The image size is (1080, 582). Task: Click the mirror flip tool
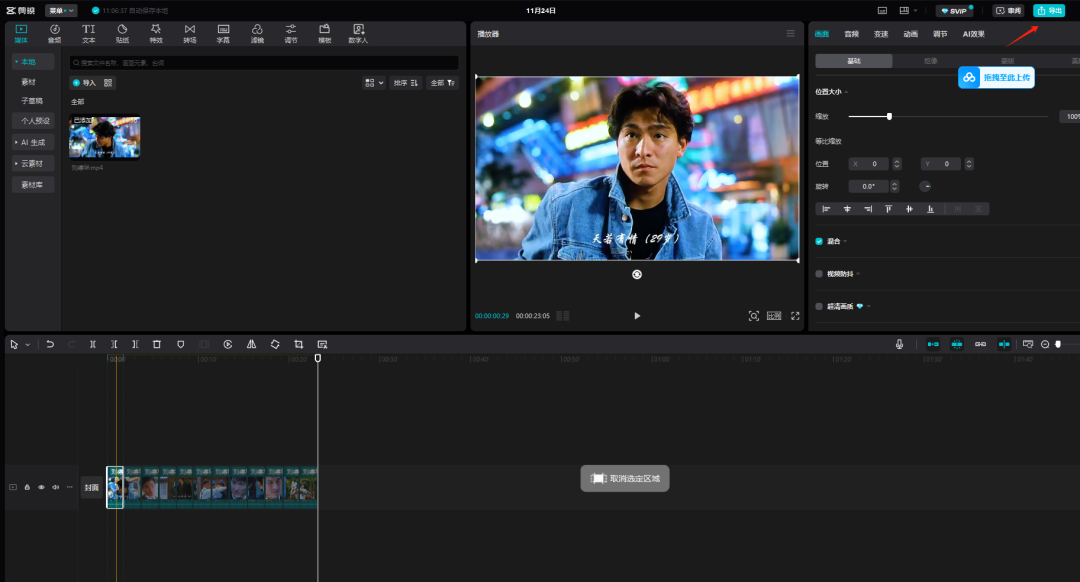[251, 344]
